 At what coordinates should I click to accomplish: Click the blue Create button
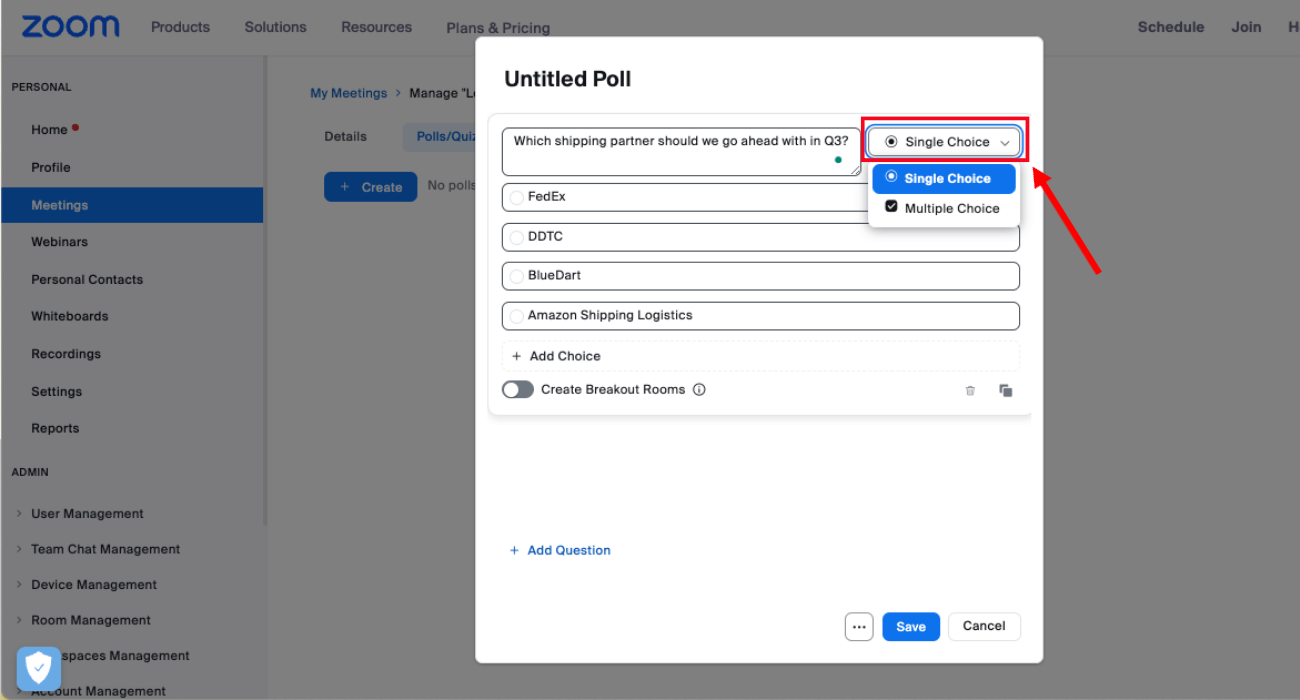click(370, 187)
